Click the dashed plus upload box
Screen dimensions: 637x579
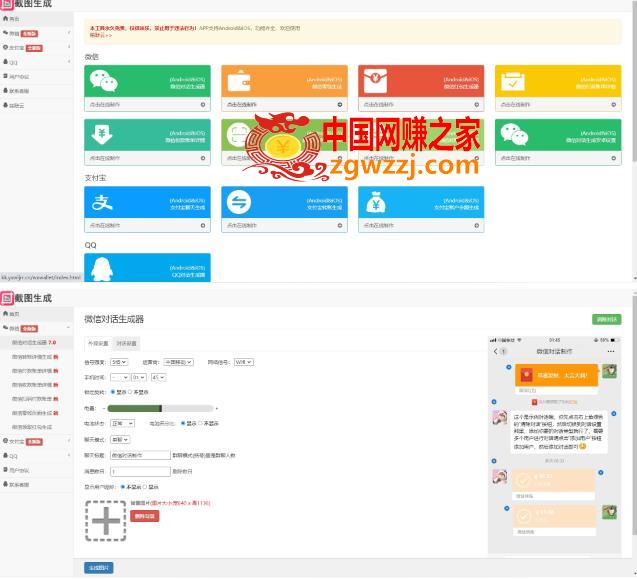106,520
